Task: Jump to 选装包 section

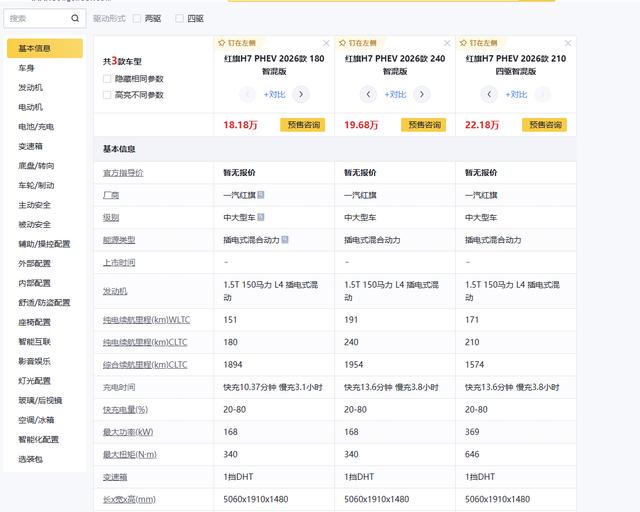Action: (x=30, y=459)
